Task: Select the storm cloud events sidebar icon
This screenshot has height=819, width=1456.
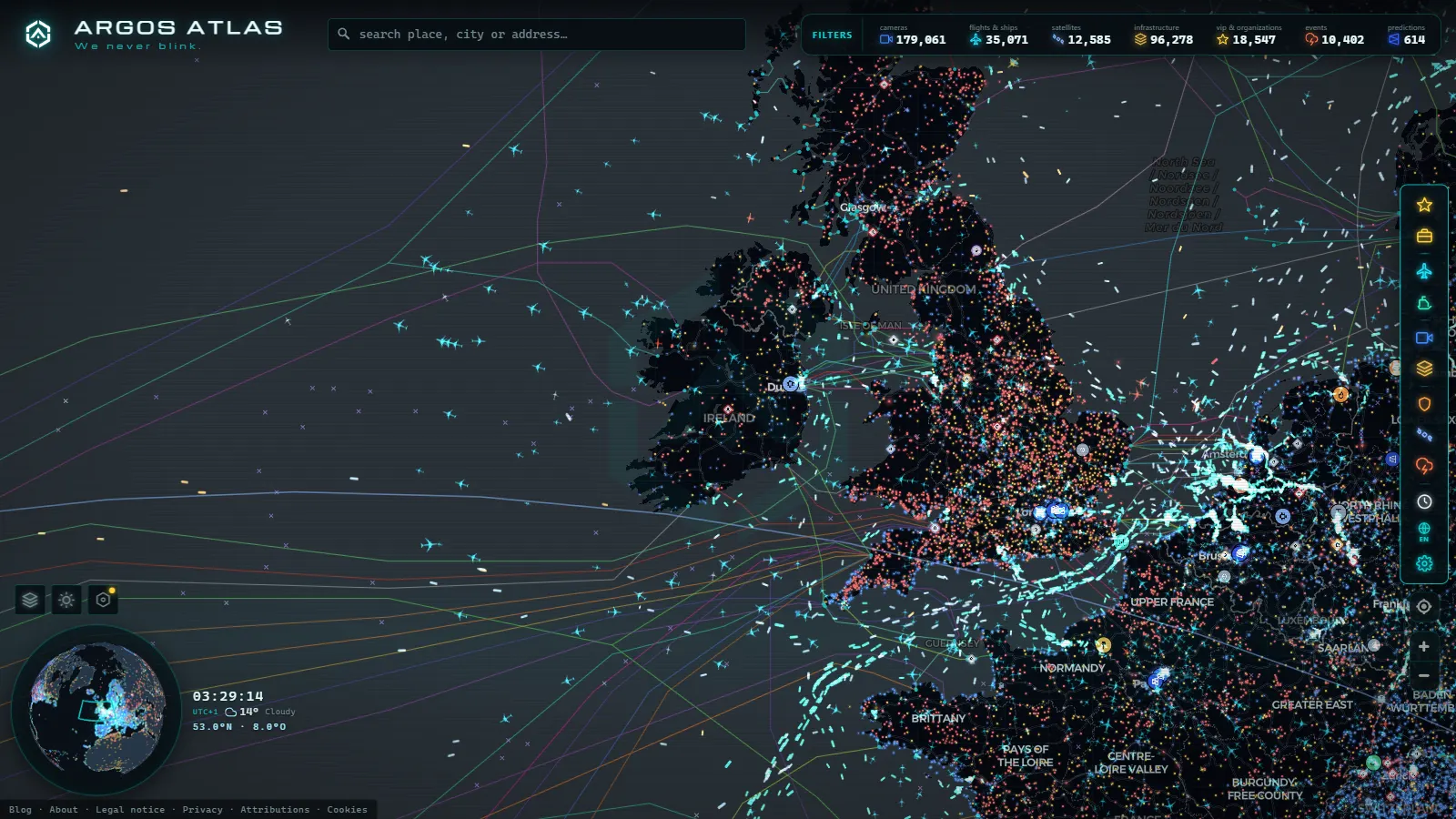Action: tap(1424, 466)
